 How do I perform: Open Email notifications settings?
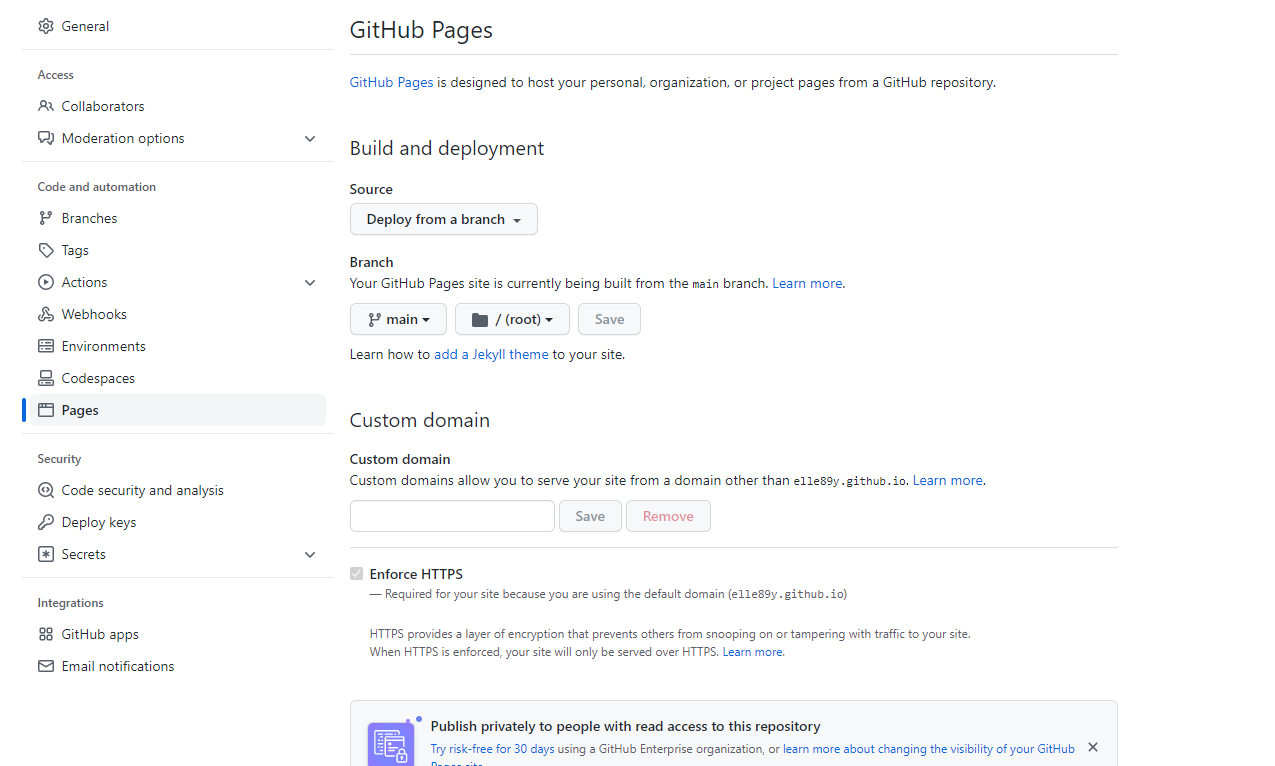click(x=178, y=666)
